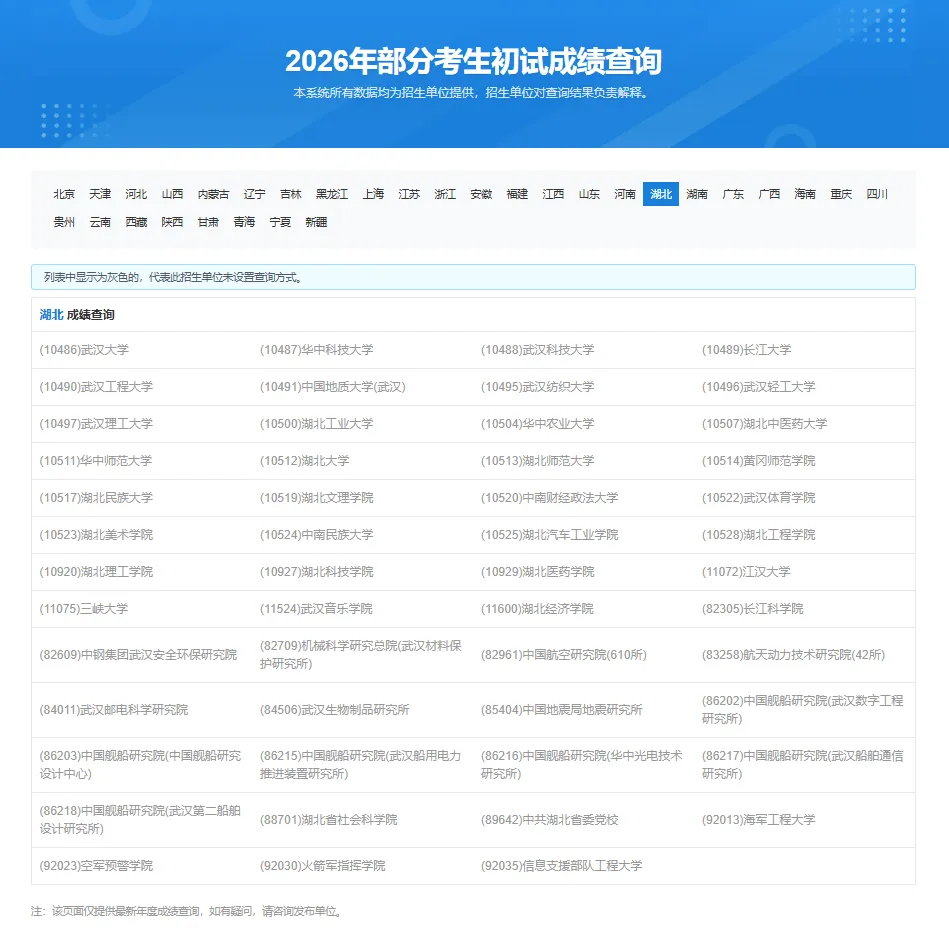Open the 陕西 province tab
The image size is (949, 932).
pos(172,222)
